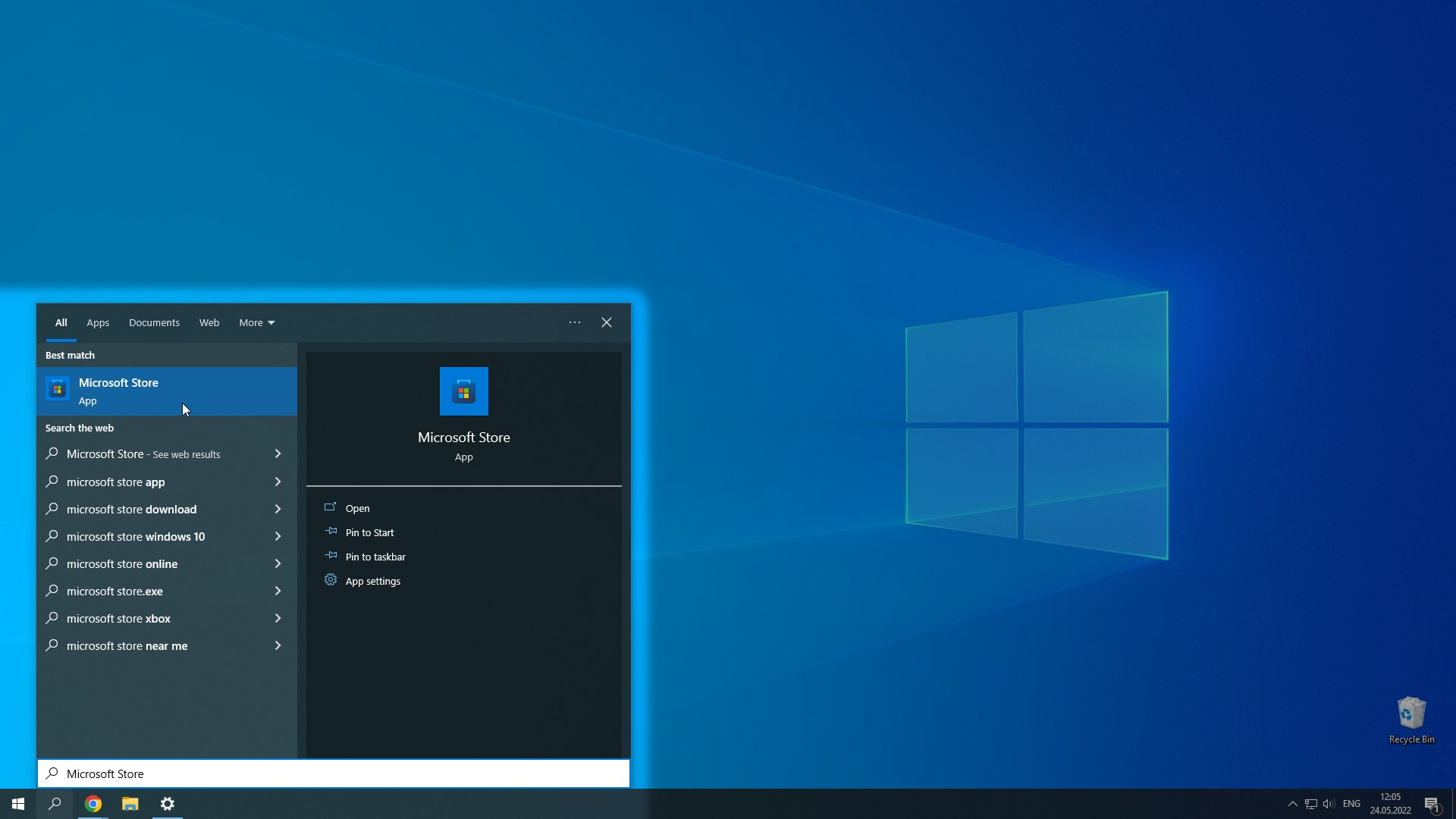This screenshot has width=1456, height=819.
Task: Click the large Microsoft Store preview icon
Action: tap(464, 391)
